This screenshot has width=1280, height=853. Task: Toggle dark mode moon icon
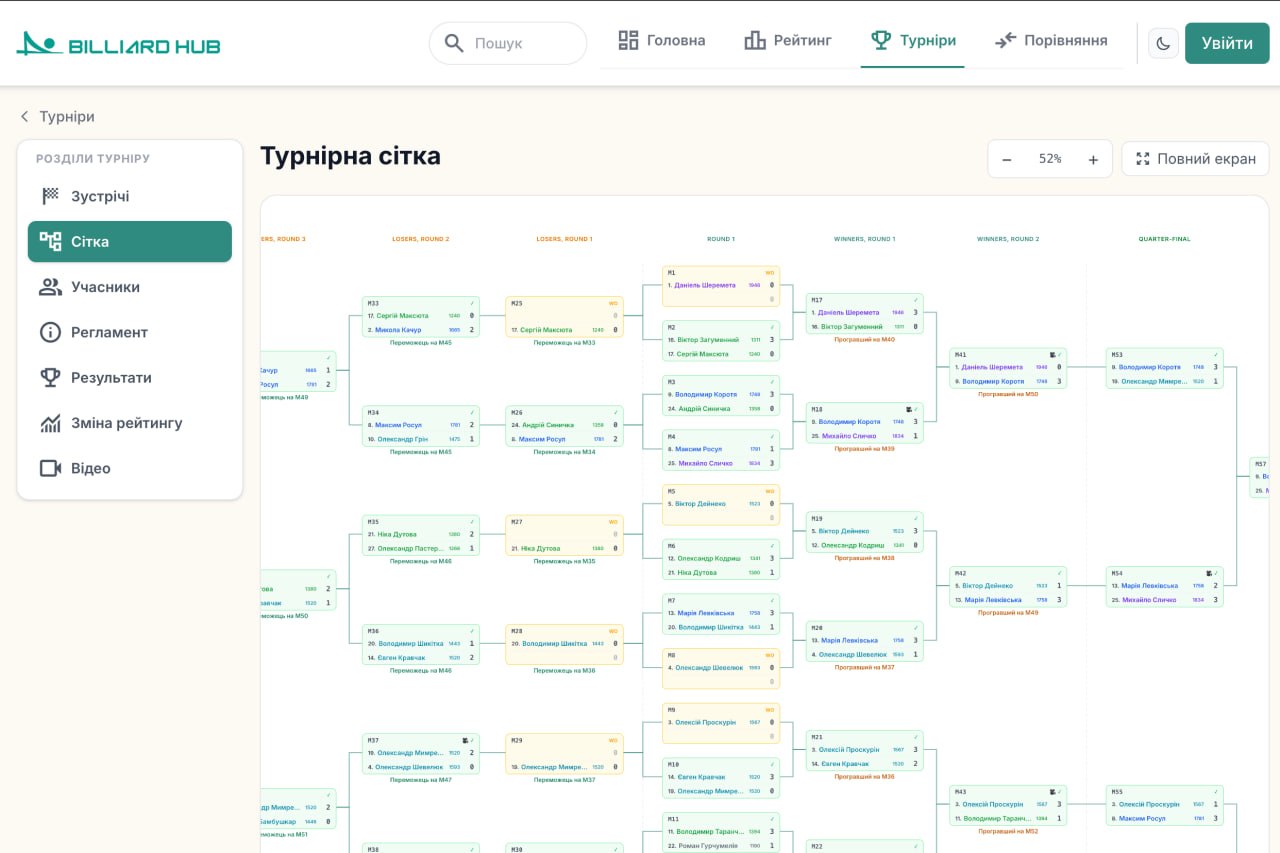(1163, 43)
